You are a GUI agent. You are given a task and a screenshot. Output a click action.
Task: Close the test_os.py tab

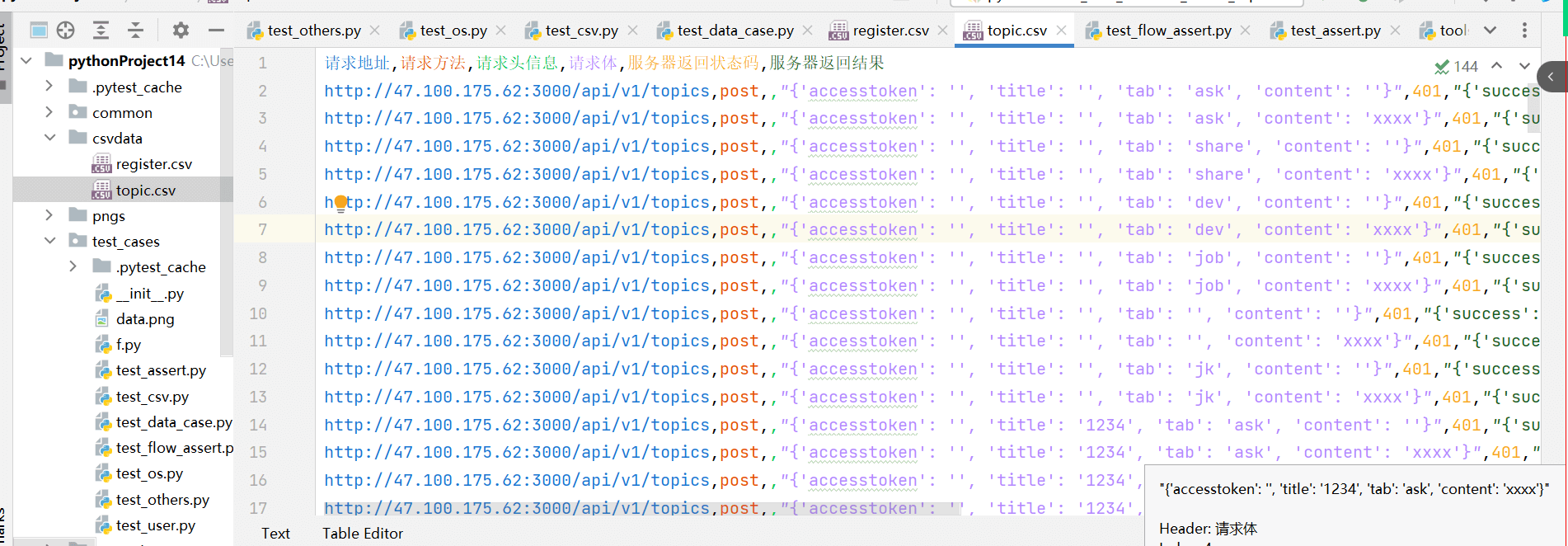tap(501, 31)
